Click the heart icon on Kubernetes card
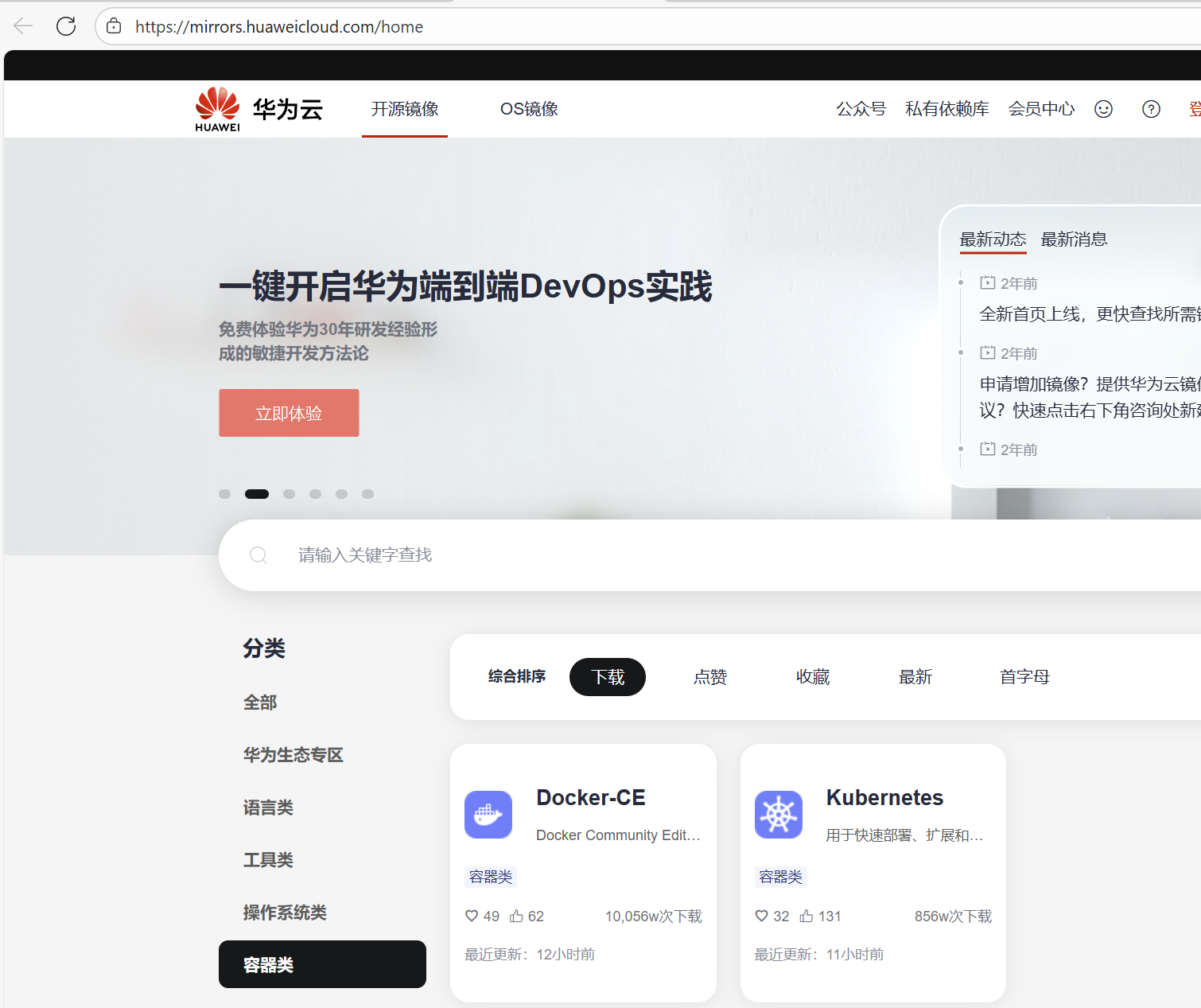1201x1008 pixels. [x=761, y=916]
